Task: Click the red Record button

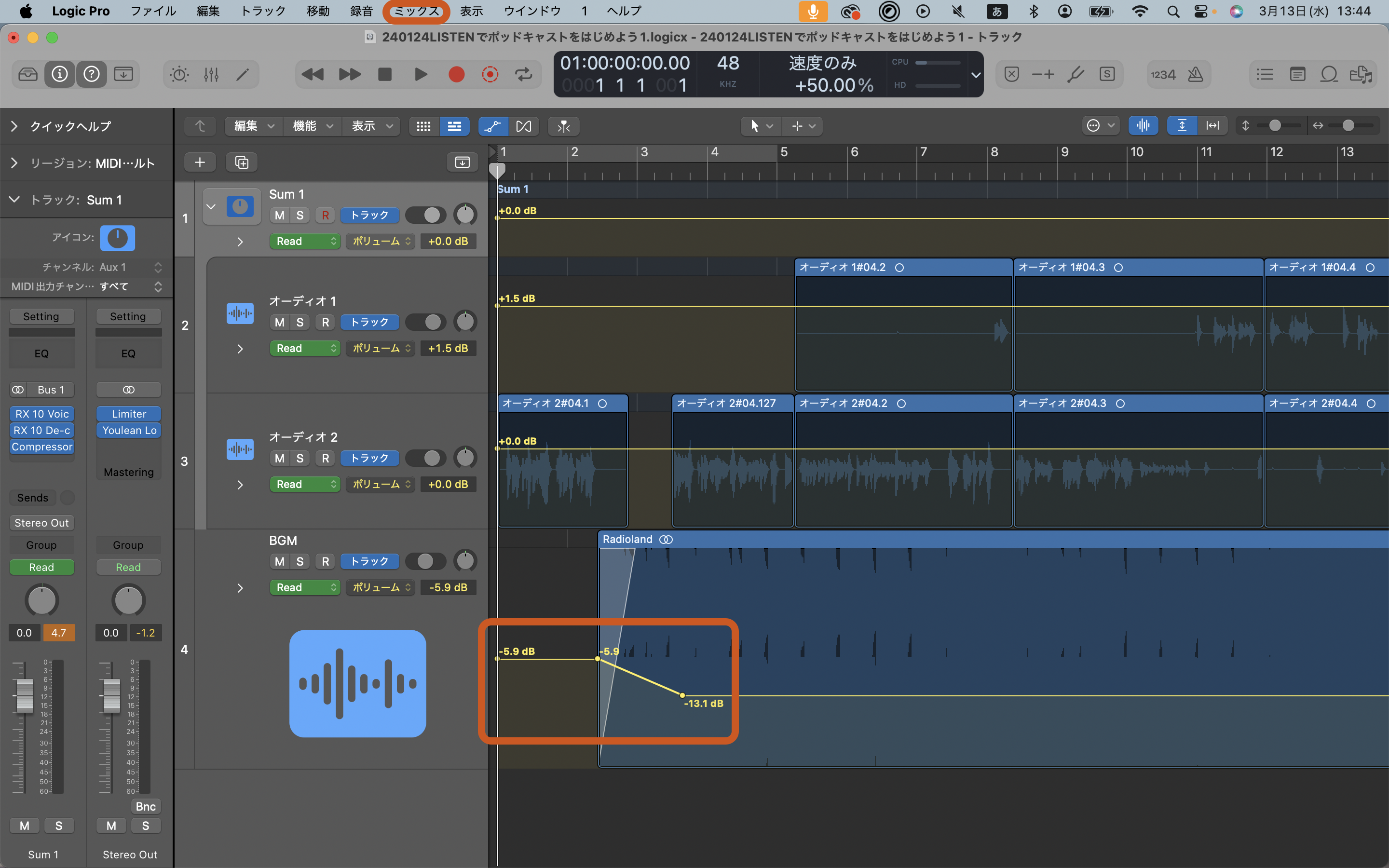Action: pos(456,75)
